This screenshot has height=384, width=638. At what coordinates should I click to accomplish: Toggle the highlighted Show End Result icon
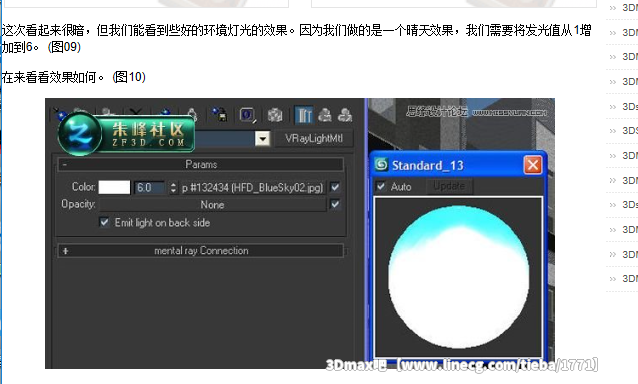pos(304,115)
